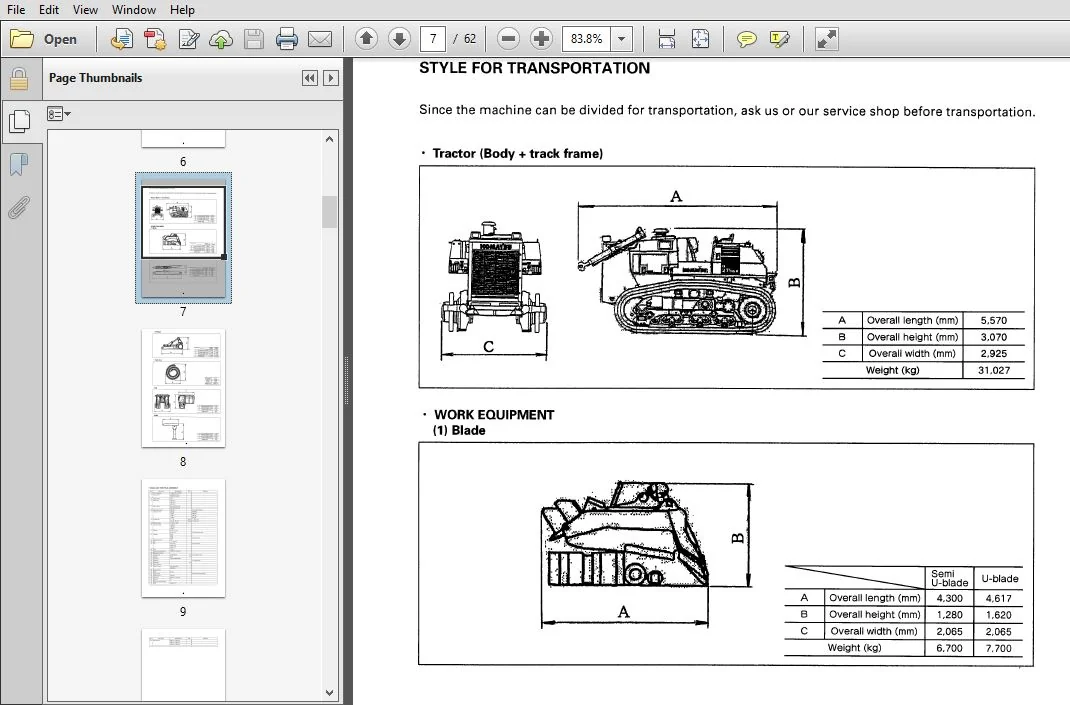The image size is (1070, 705).
Task: Click the tractor overall height value 3,070
Action: (x=994, y=337)
